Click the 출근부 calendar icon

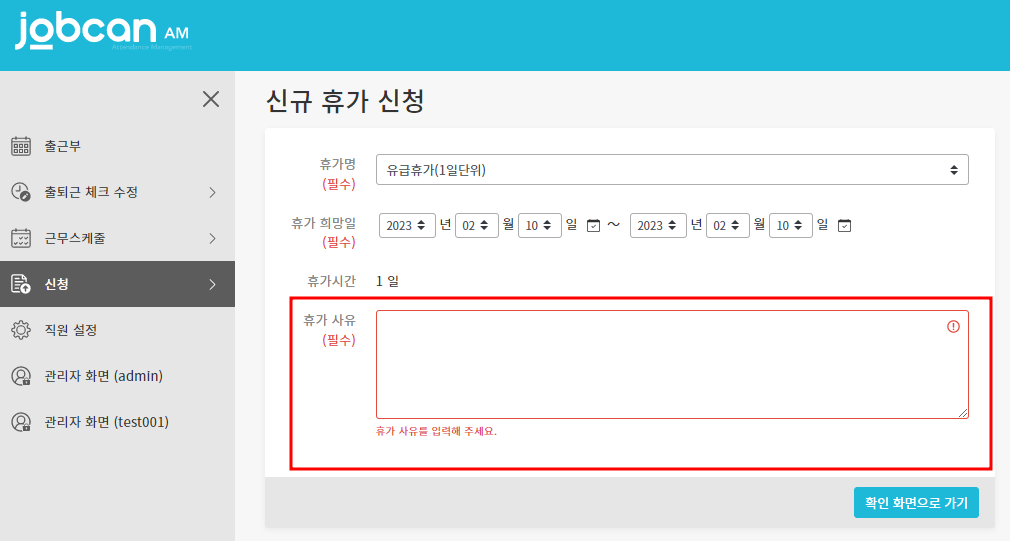point(21,146)
